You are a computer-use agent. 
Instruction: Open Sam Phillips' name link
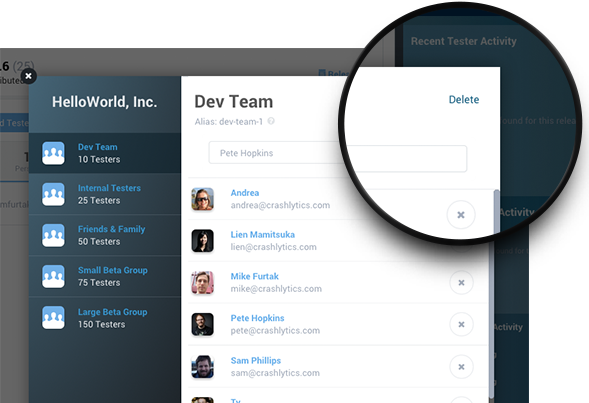[255, 360]
